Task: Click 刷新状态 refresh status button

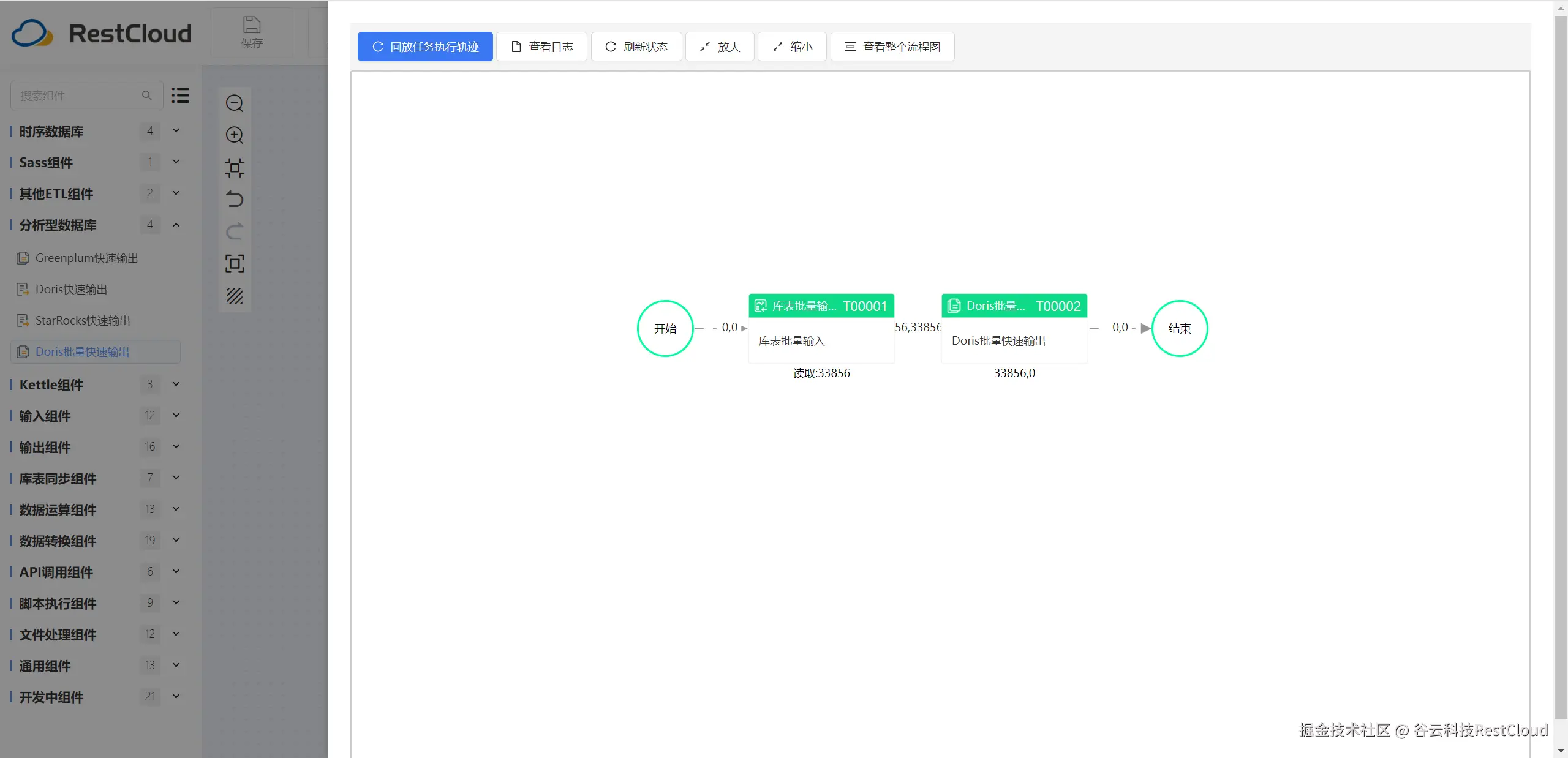Action: pos(636,47)
